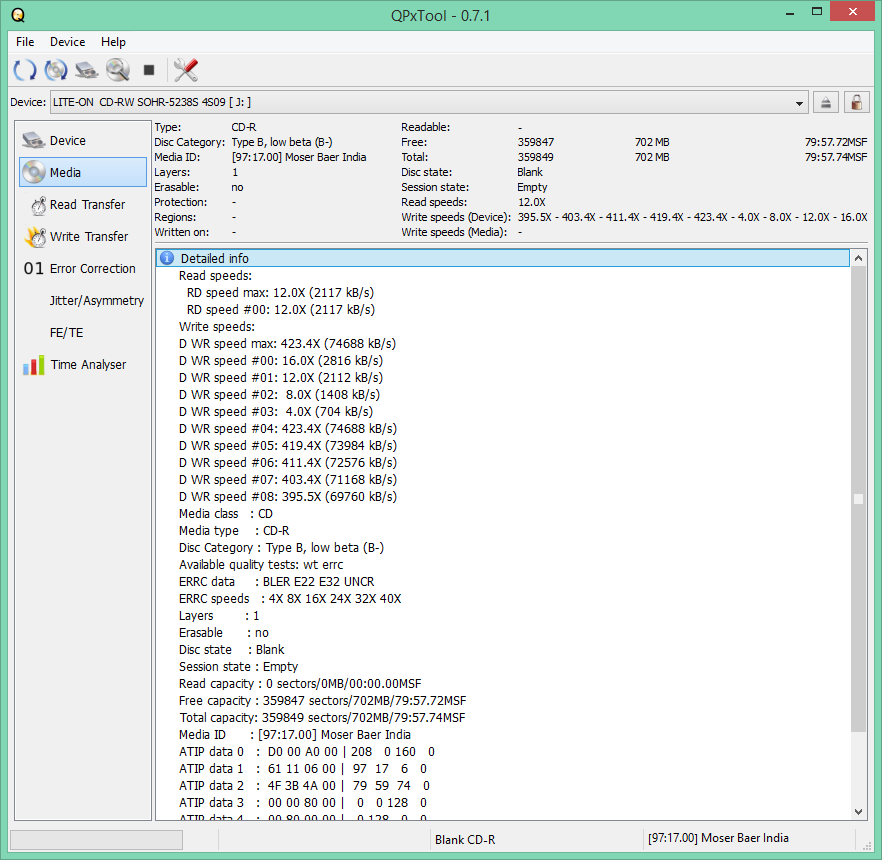Stop the test with the square stop icon
882x860 pixels.
148,70
